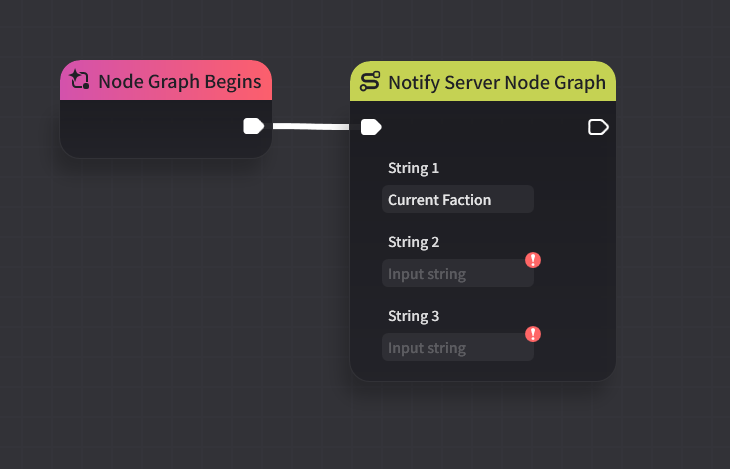This screenshot has width=730, height=469.
Task: Click the String 1 field containing Current Faction
Action: (x=458, y=199)
